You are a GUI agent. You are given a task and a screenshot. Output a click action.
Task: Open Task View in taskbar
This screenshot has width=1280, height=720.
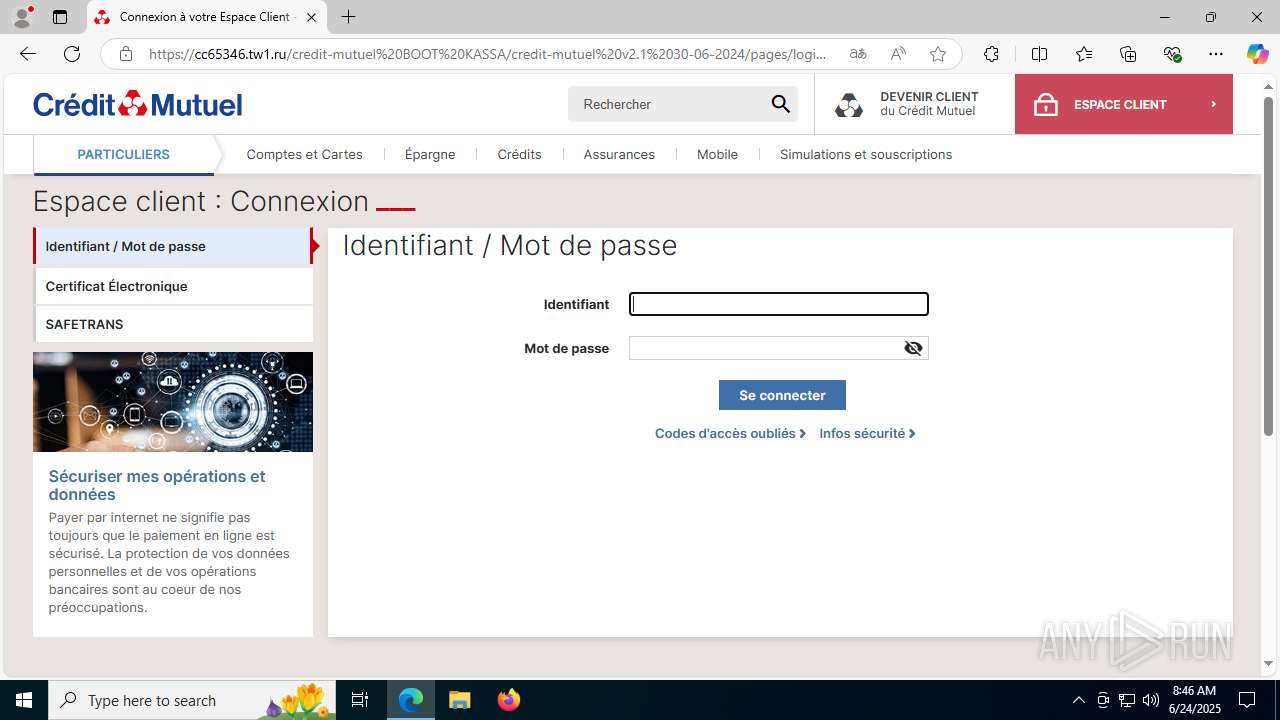(x=360, y=700)
